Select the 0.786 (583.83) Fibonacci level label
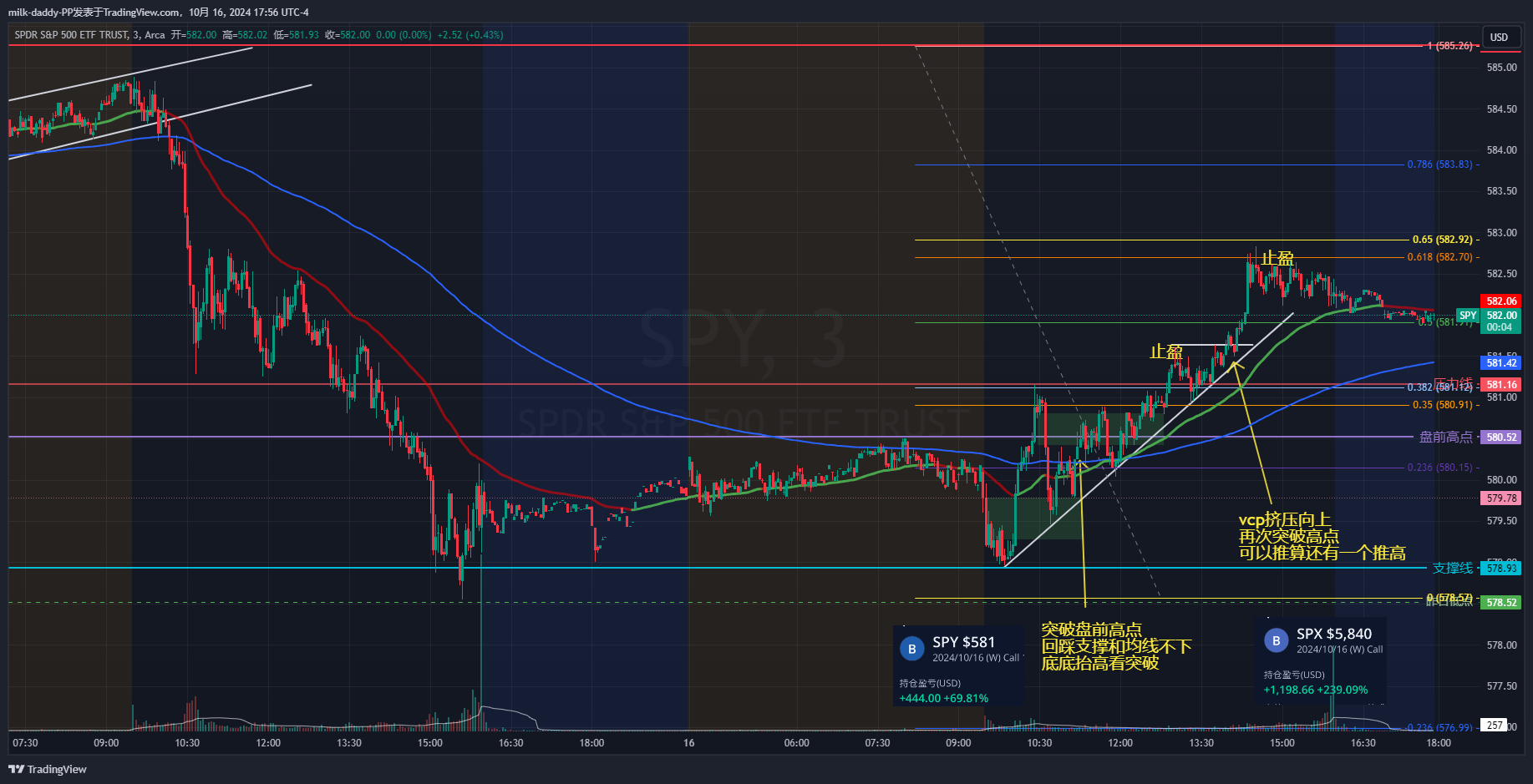 coord(1439,164)
